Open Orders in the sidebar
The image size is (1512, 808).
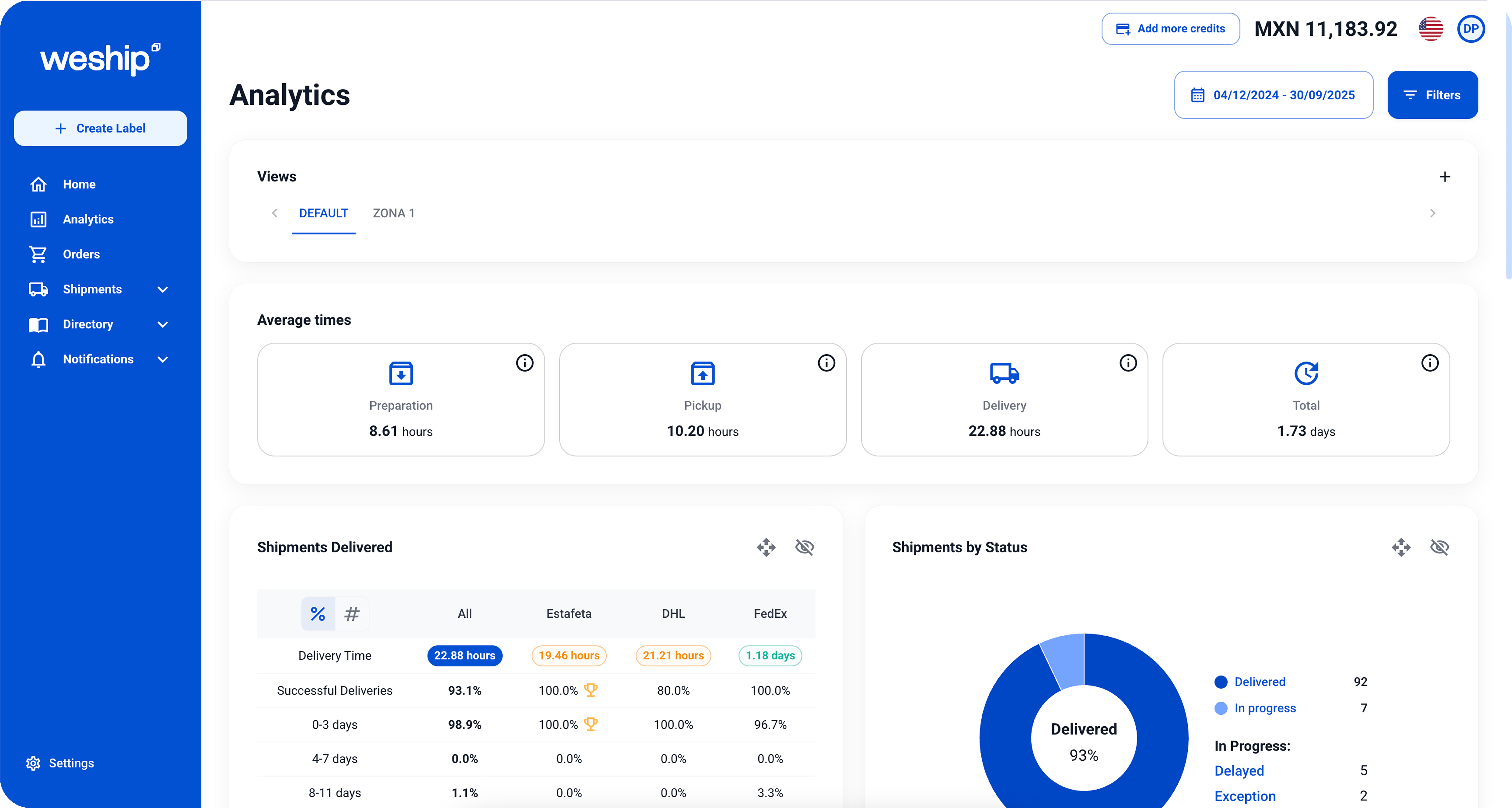pyautogui.click(x=81, y=254)
